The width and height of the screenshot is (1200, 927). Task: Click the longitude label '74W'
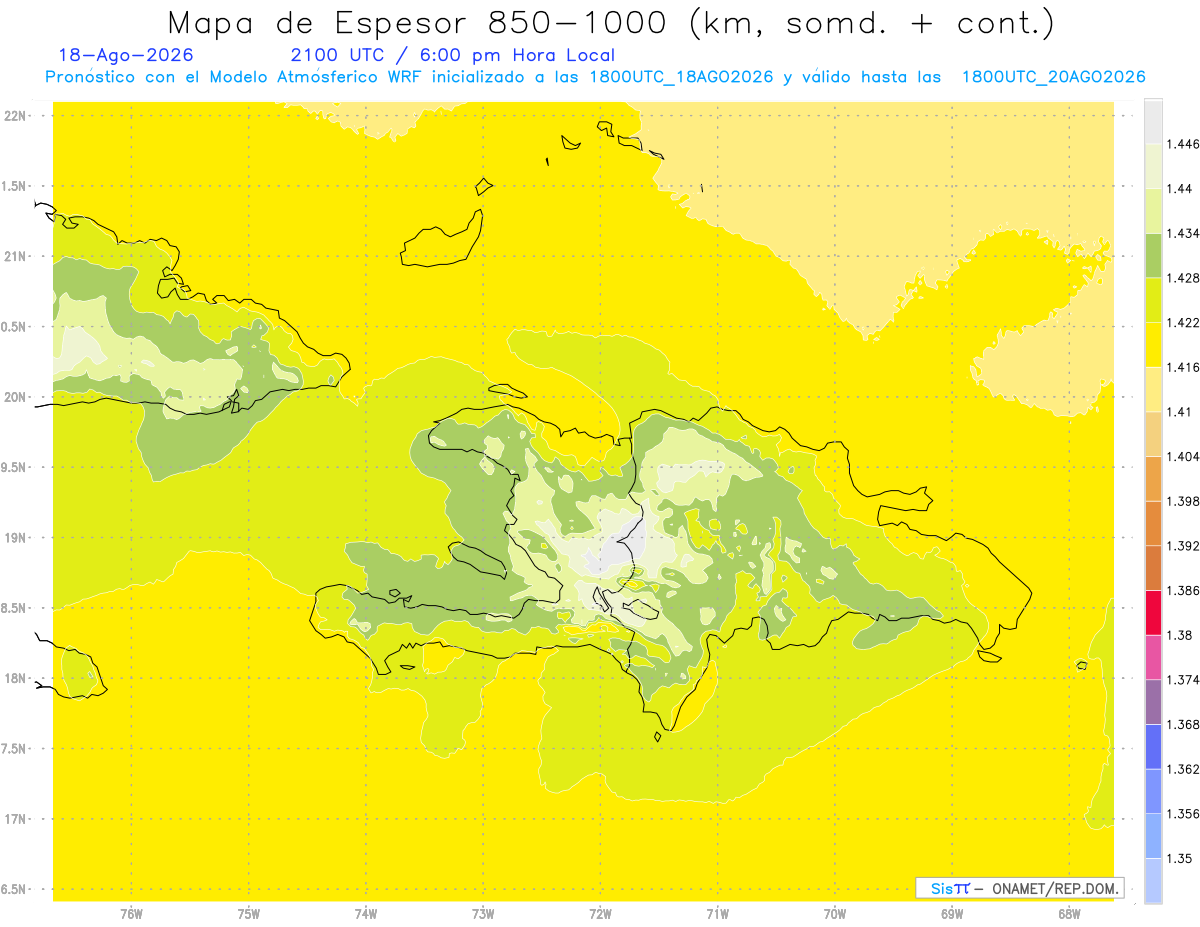366,914
